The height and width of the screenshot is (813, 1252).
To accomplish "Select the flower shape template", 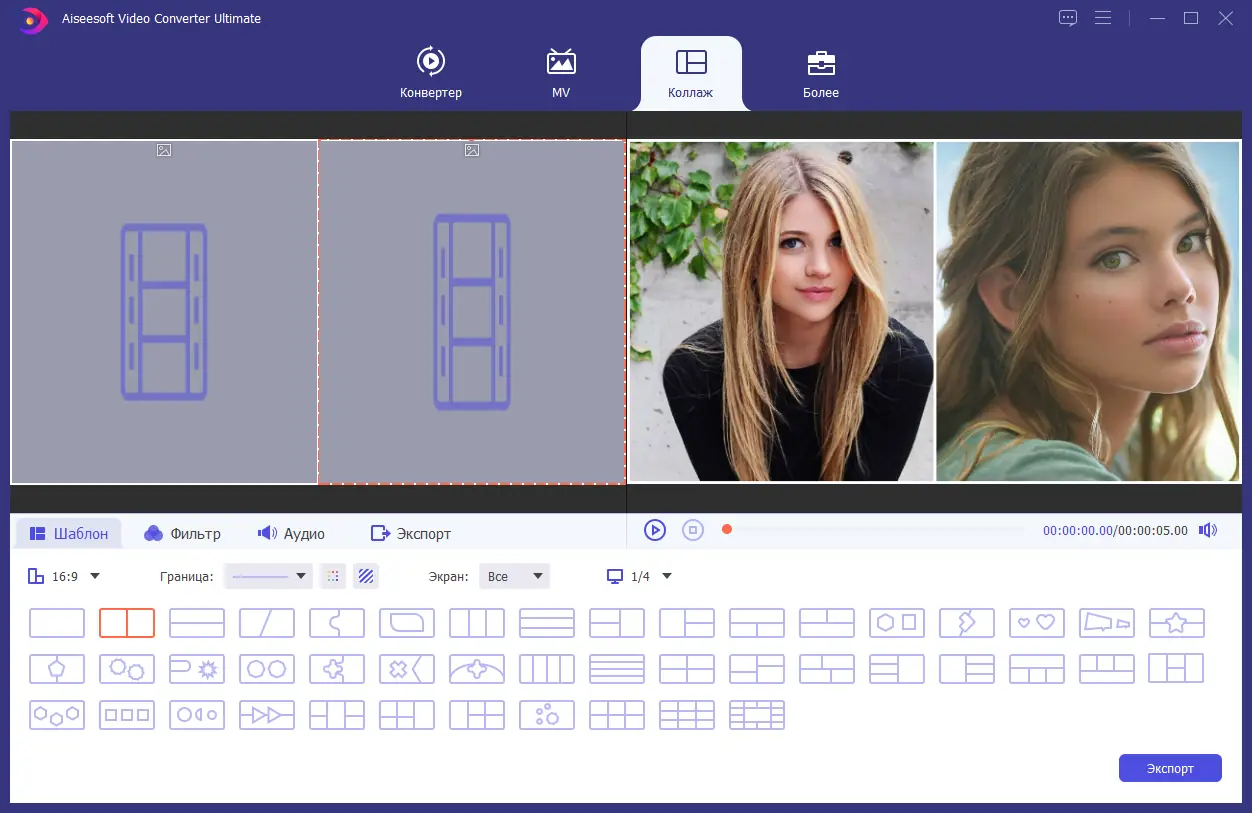I will (337, 669).
